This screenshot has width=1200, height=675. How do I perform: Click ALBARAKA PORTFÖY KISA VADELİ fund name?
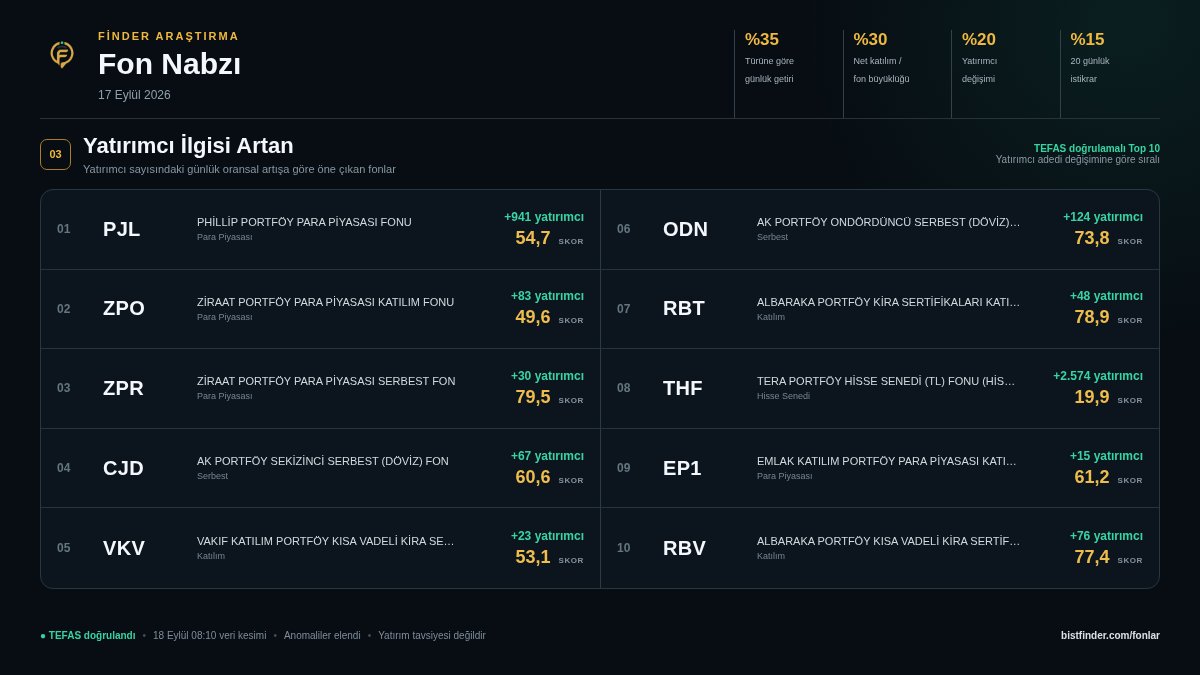(889, 541)
